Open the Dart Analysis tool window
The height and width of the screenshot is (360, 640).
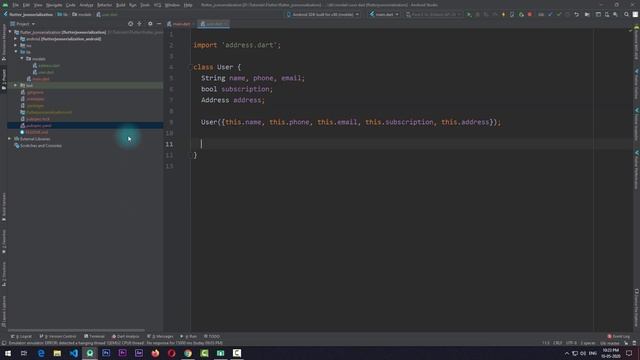click(x=126, y=336)
